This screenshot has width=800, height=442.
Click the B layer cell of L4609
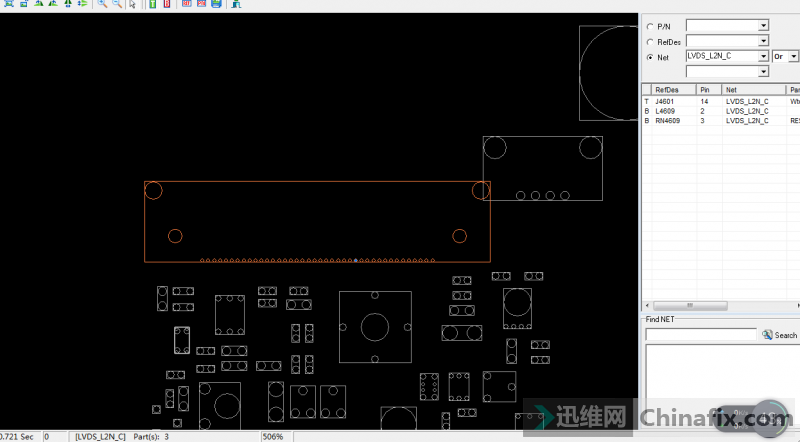tap(646, 111)
